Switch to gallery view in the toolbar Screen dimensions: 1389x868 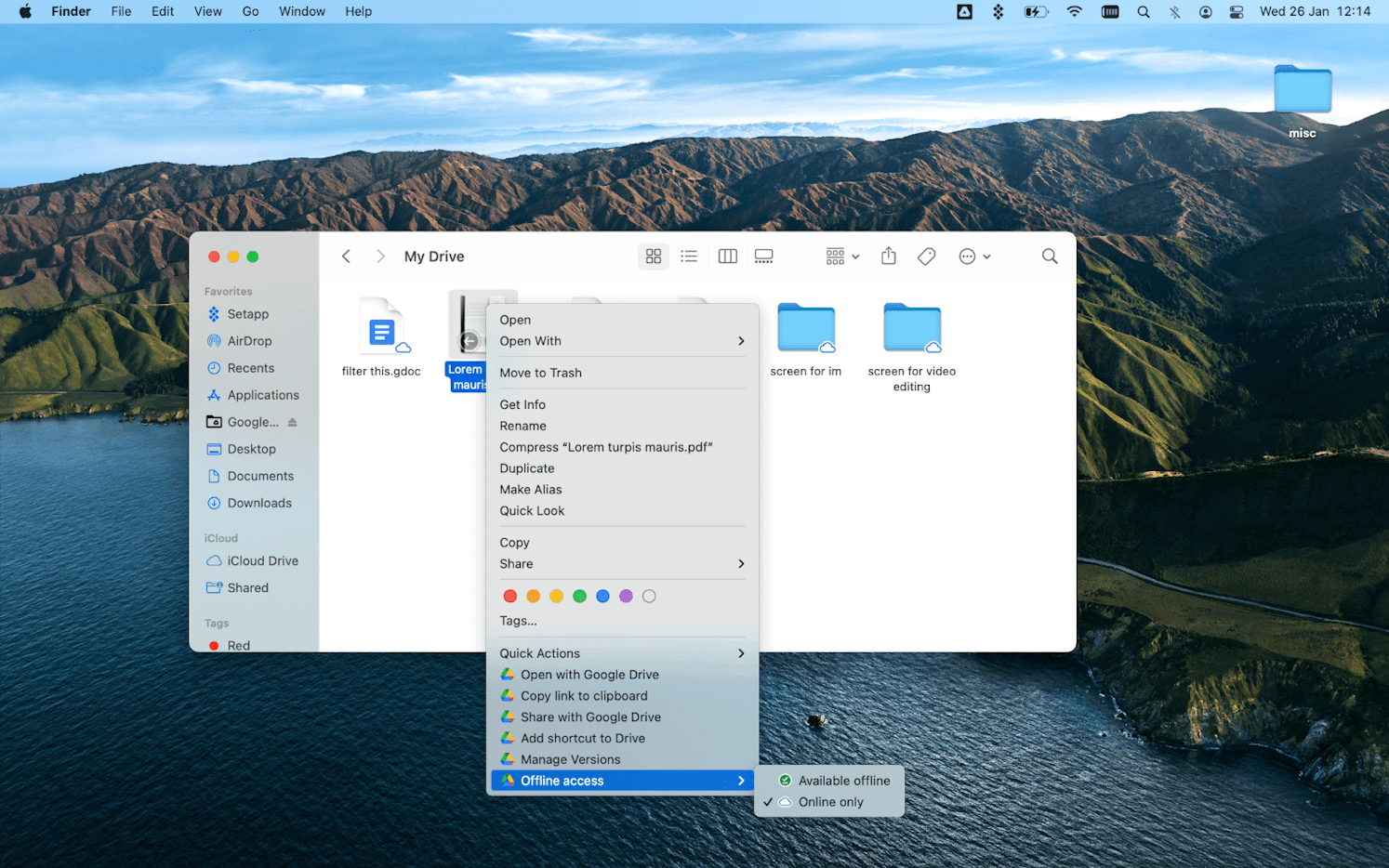763,256
